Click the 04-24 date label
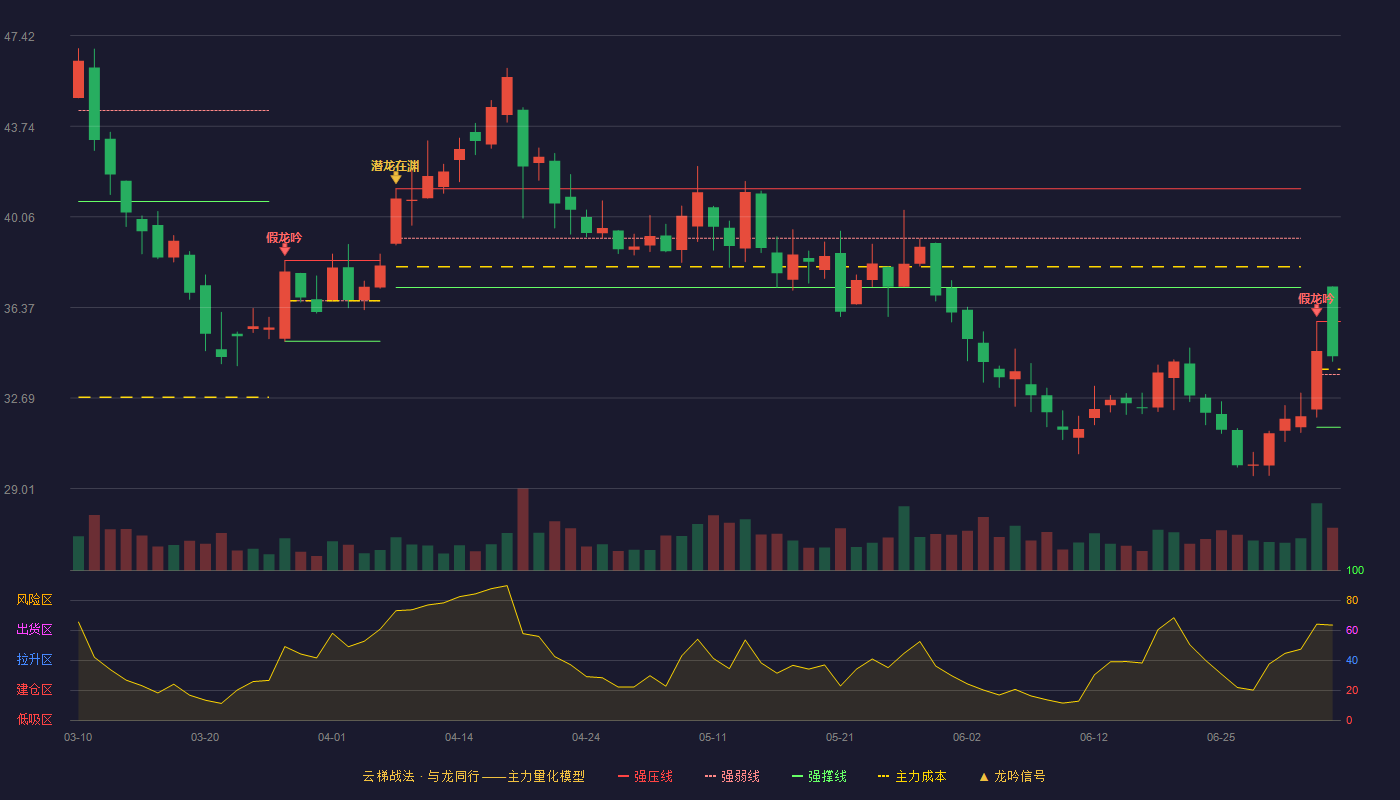Image resolution: width=1400 pixels, height=800 pixels. tap(586, 737)
